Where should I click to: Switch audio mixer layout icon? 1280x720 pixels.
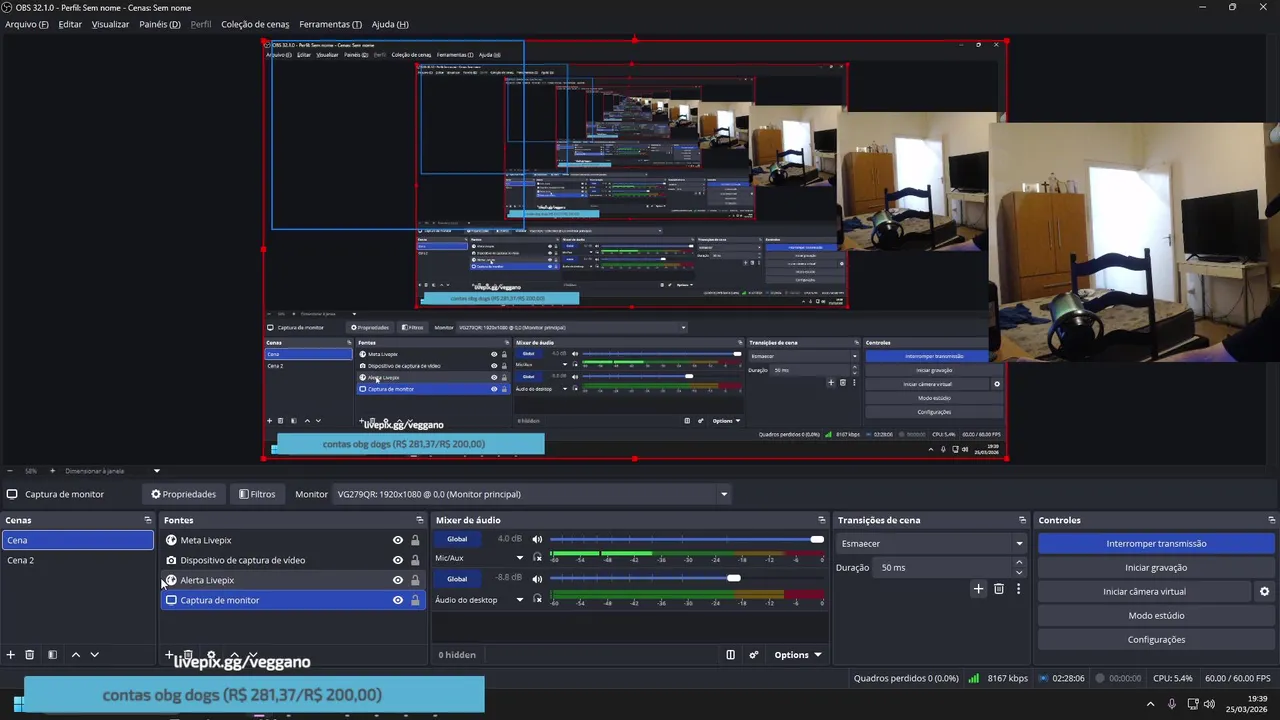730,655
